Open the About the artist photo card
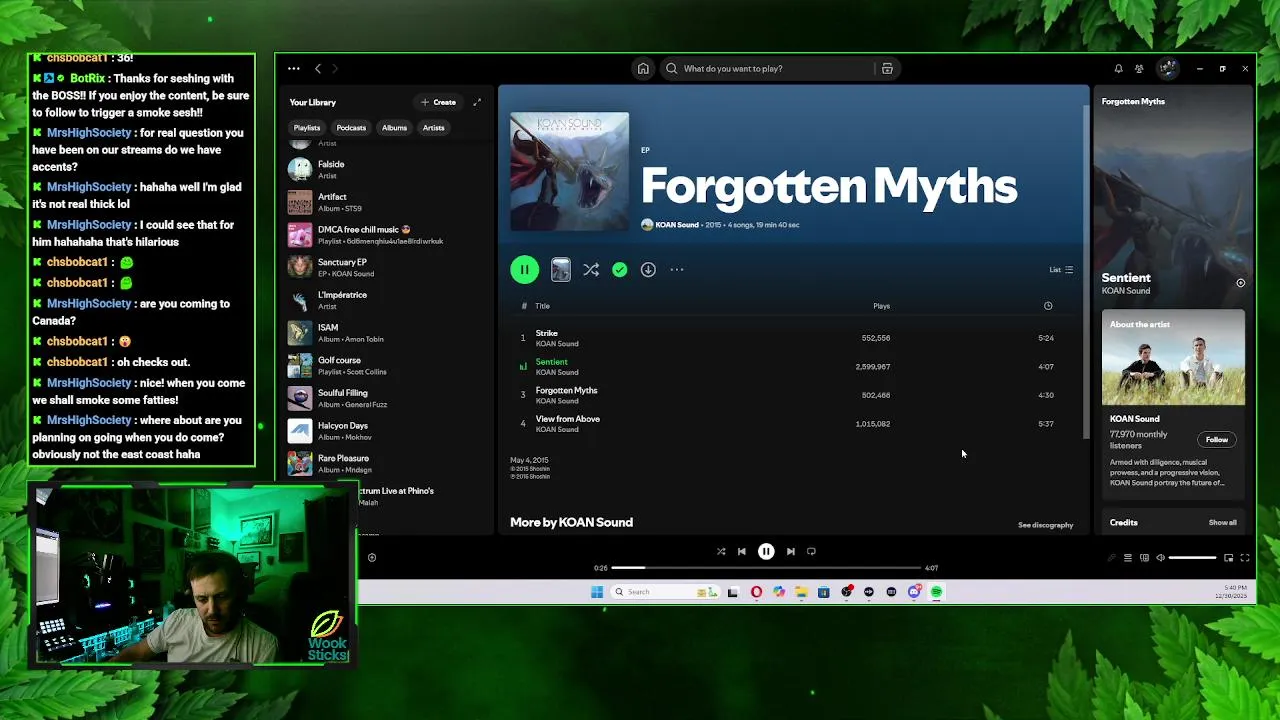1280x720 pixels. 1173,358
